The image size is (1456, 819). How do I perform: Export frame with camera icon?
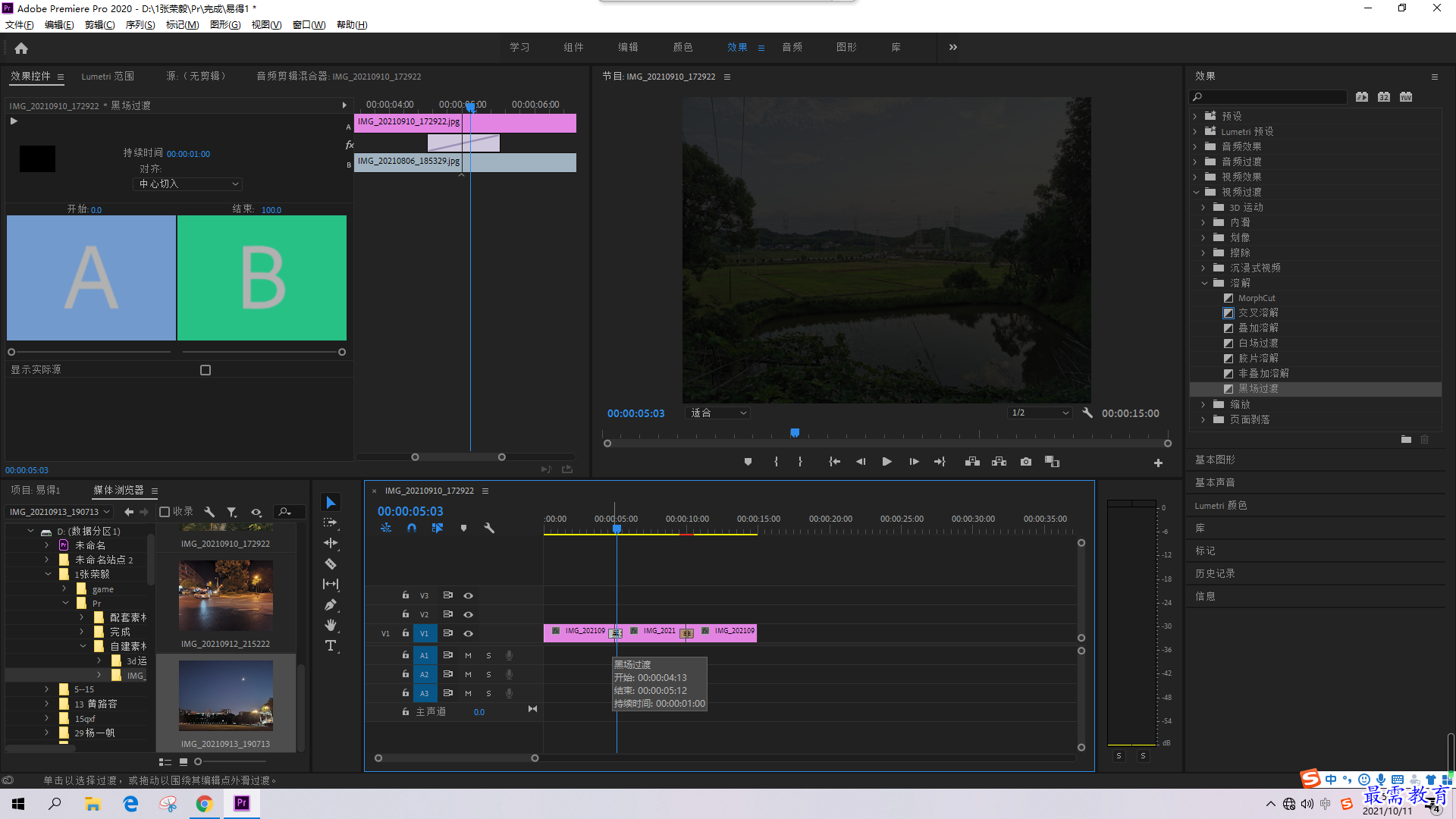(1026, 462)
